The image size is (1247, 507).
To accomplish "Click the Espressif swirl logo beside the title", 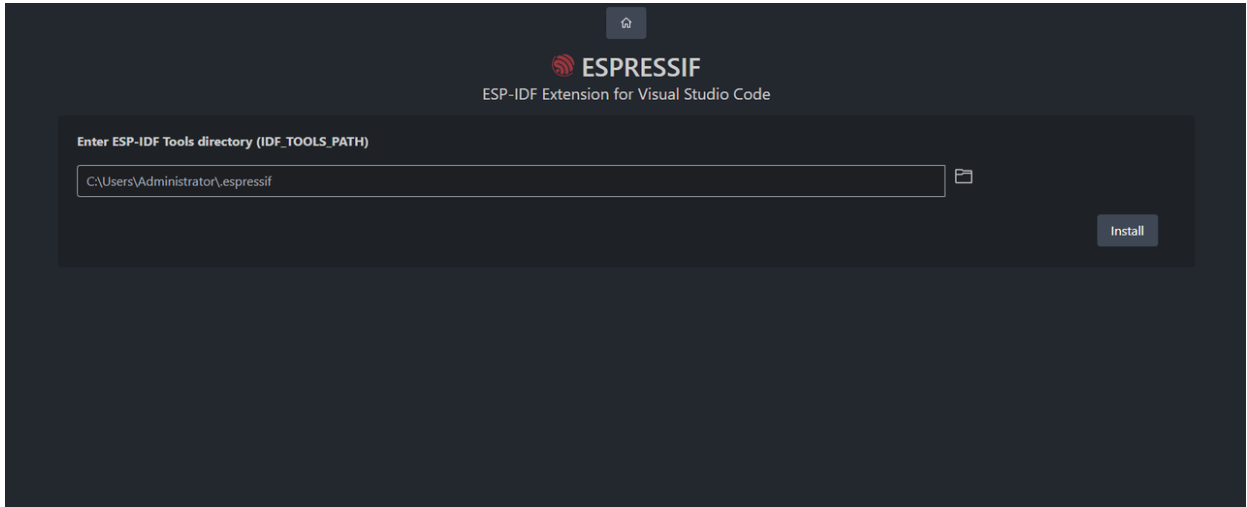I will coord(561,66).
